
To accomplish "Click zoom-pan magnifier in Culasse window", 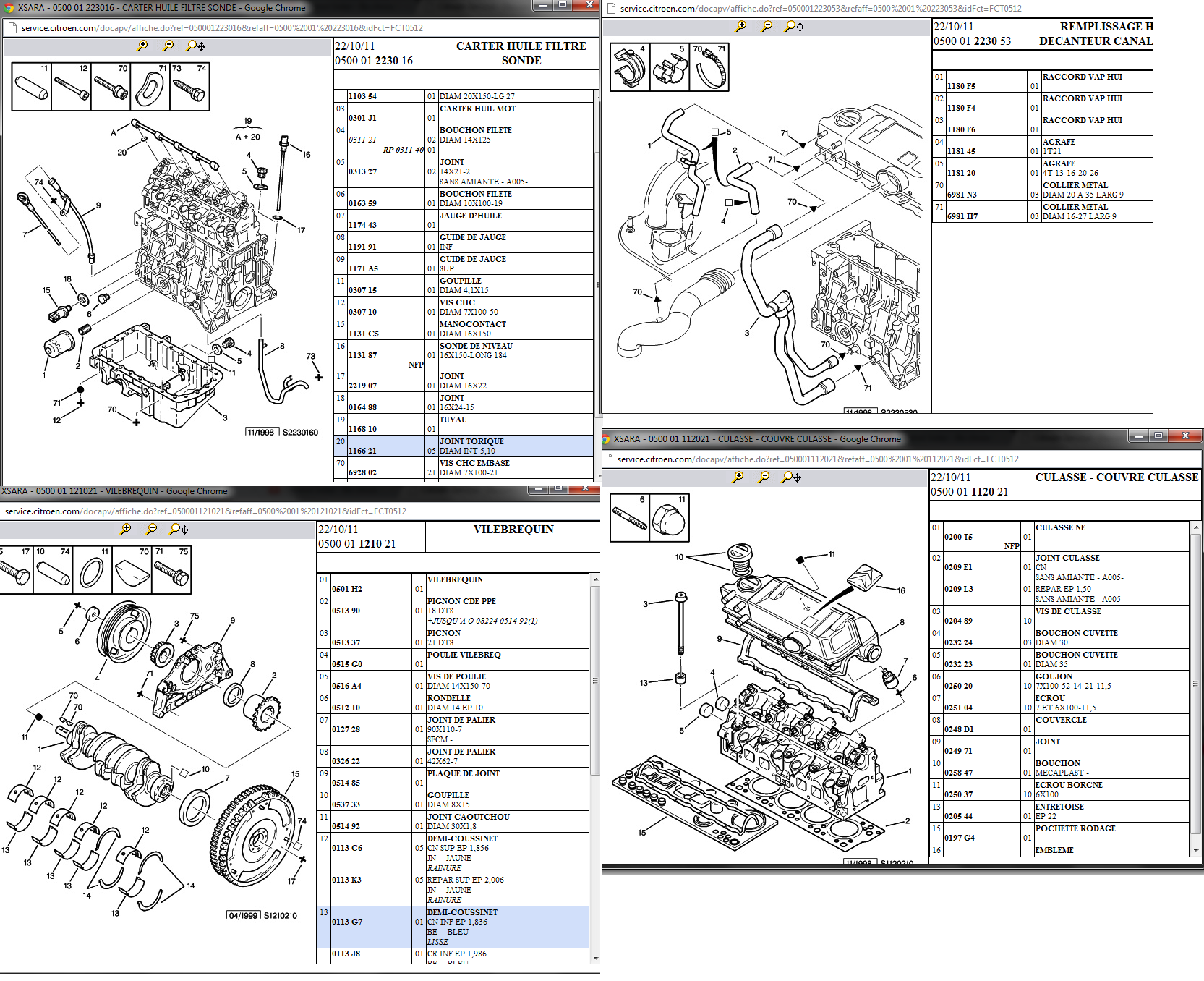I will point(791,477).
